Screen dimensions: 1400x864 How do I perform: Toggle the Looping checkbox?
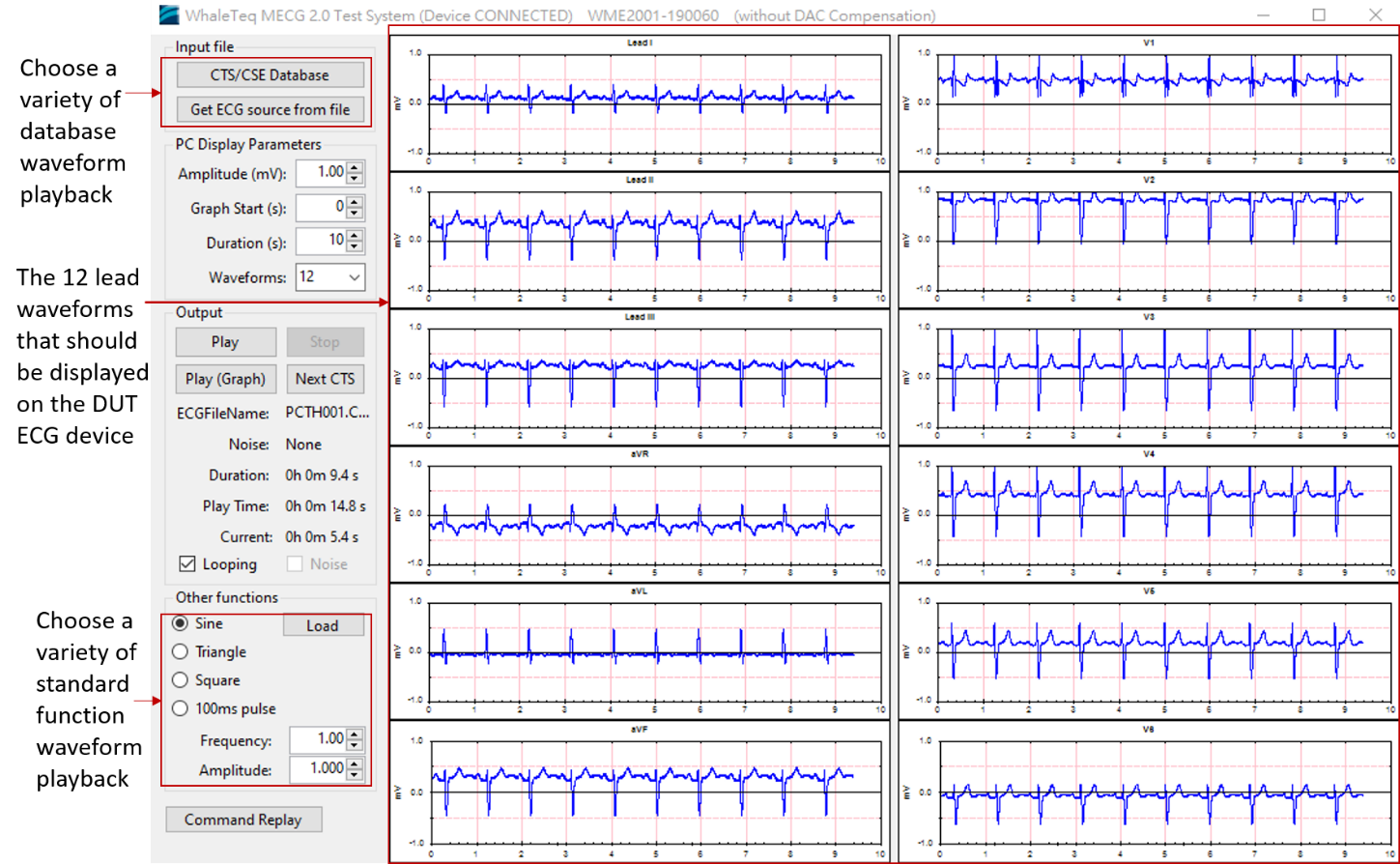click(187, 563)
